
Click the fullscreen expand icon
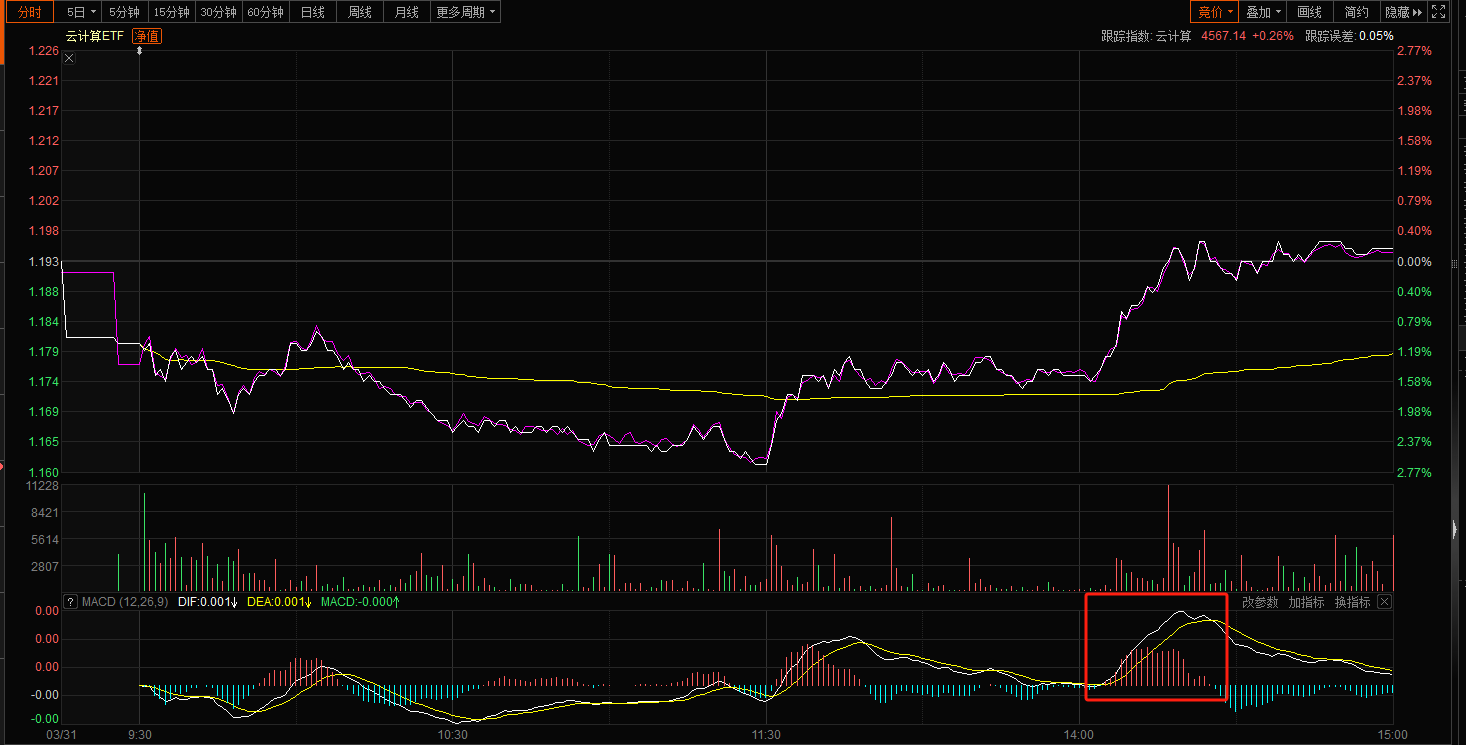[x=1438, y=12]
